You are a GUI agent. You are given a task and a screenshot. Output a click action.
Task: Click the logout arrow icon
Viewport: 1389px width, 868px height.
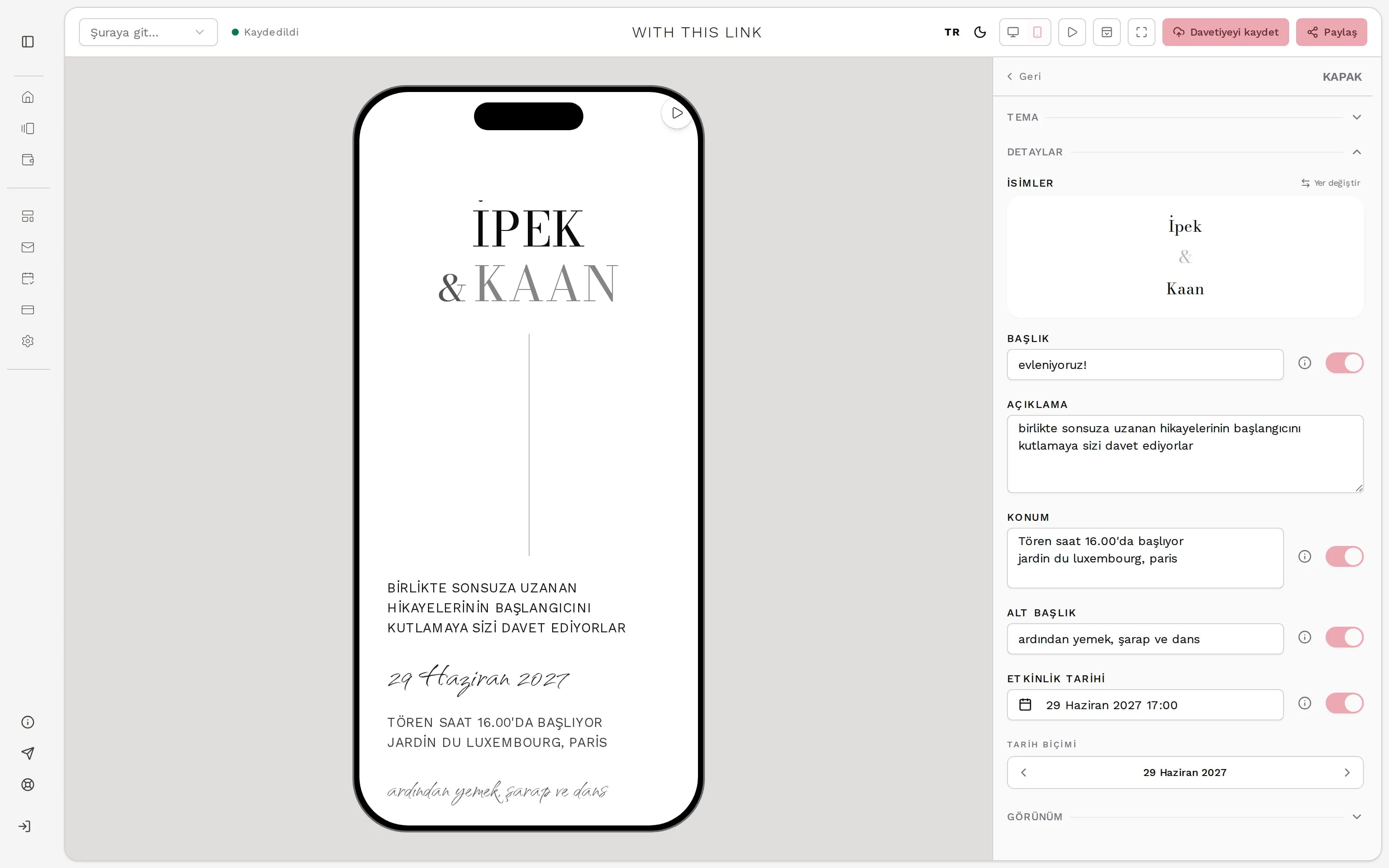point(25,826)
